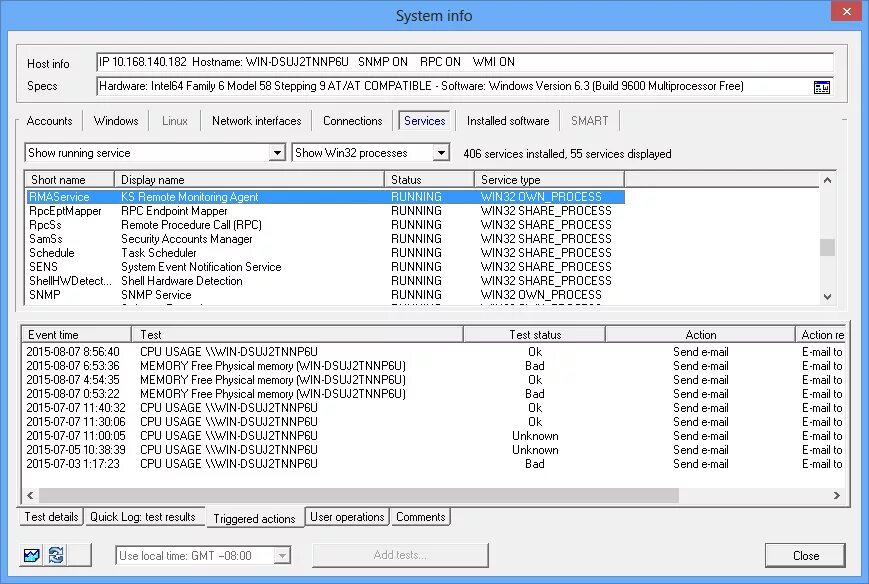Select event 2015-07-07 11:30:06
Screen dimensions: 869x584
click(434, 422)
